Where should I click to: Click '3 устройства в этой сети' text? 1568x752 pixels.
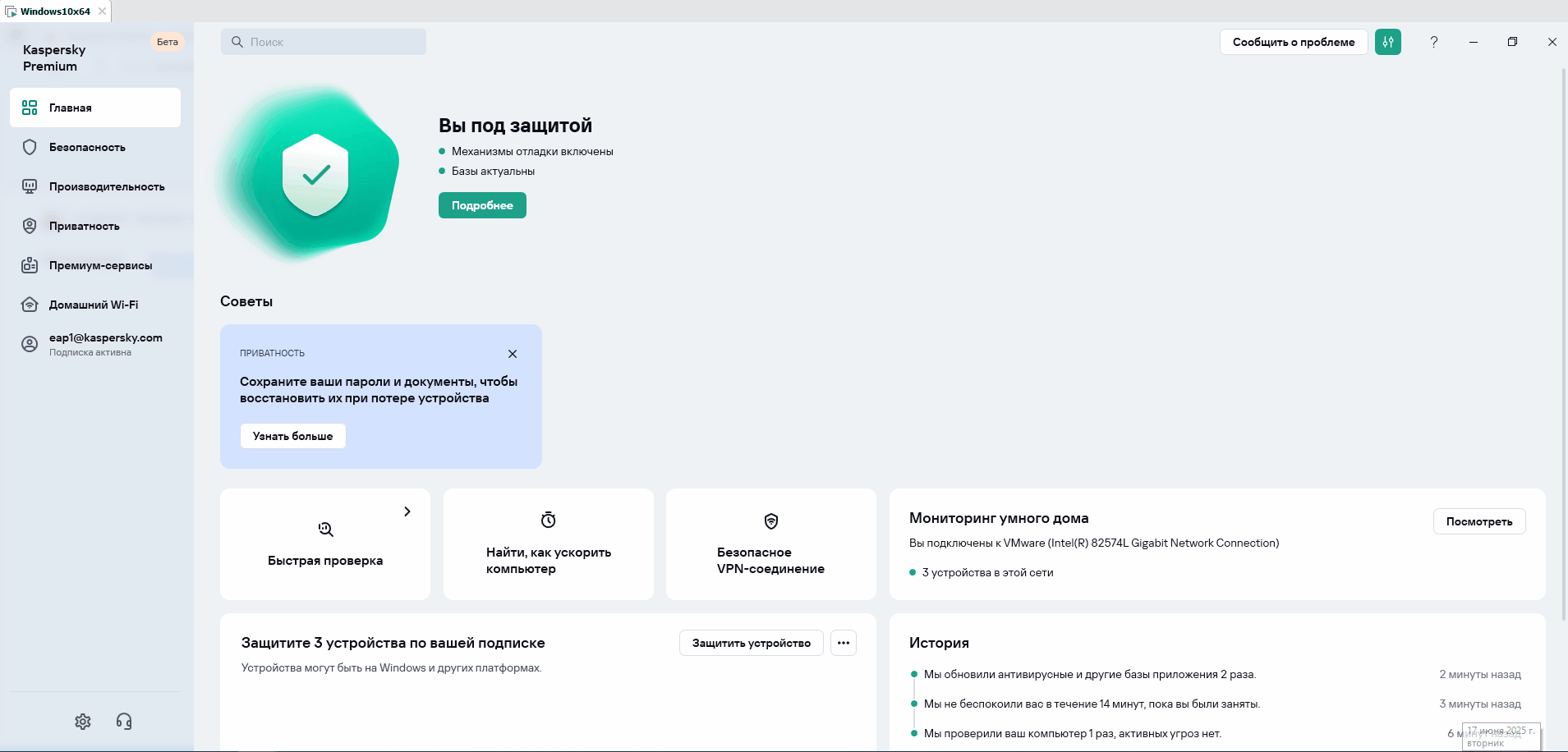(x=987, y=572)
